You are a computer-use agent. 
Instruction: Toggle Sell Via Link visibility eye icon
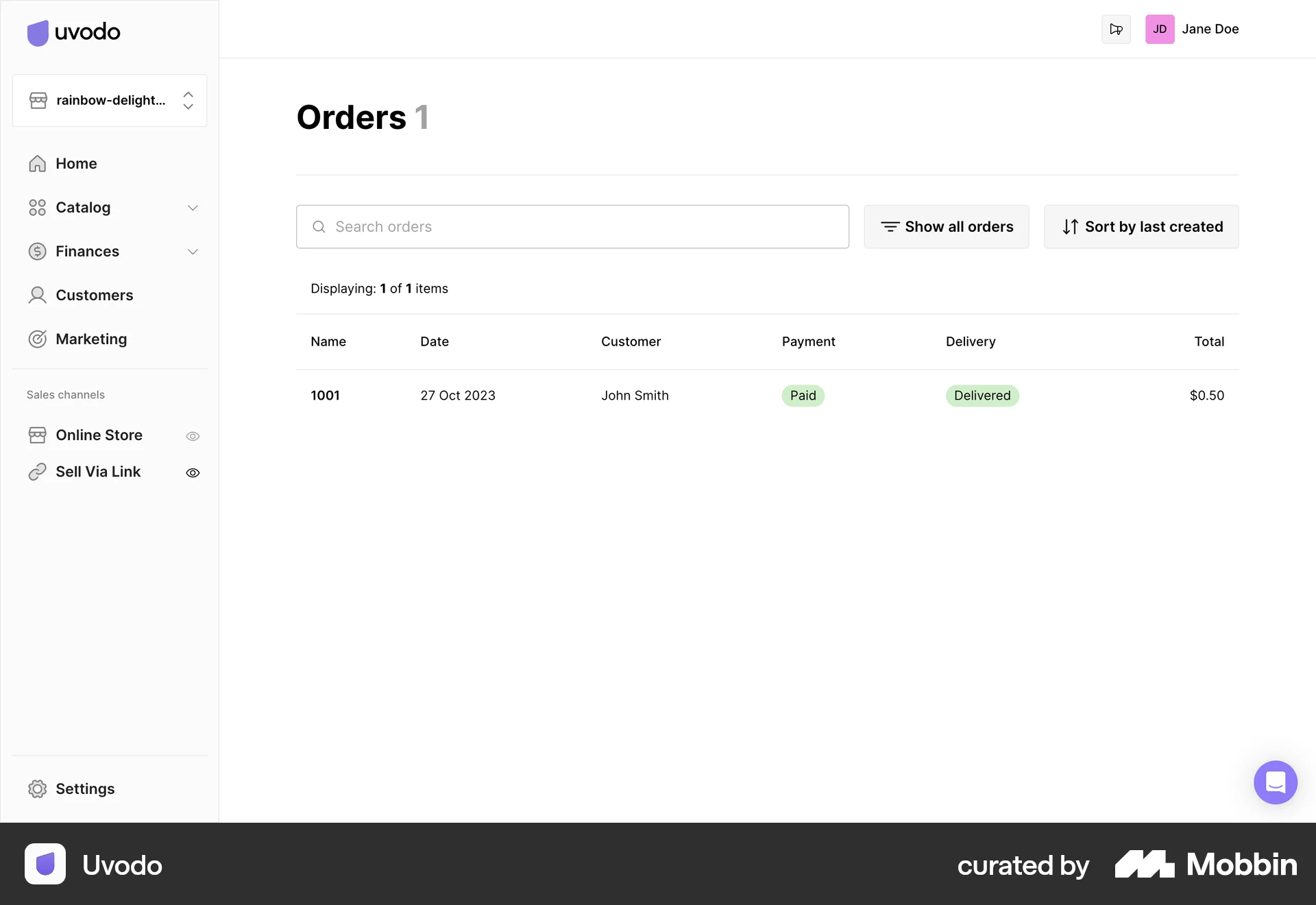click(193, 473)
